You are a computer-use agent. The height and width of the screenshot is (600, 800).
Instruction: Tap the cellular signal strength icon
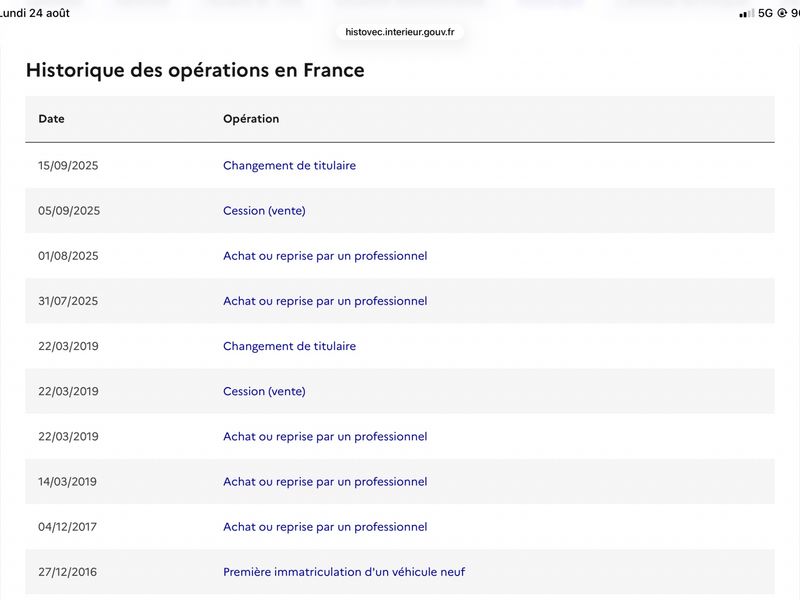(x=746, y=13)
